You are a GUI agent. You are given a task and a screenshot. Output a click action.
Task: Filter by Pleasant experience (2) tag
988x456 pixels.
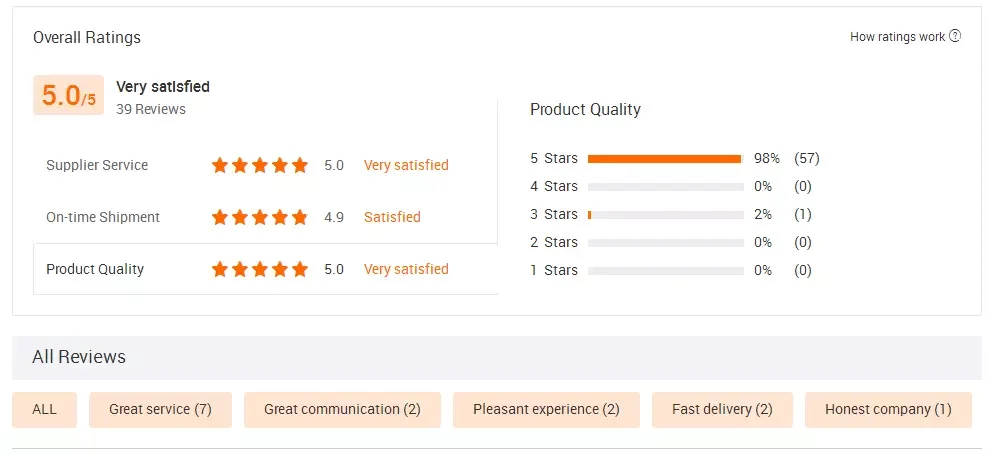[x=546, y=409]
